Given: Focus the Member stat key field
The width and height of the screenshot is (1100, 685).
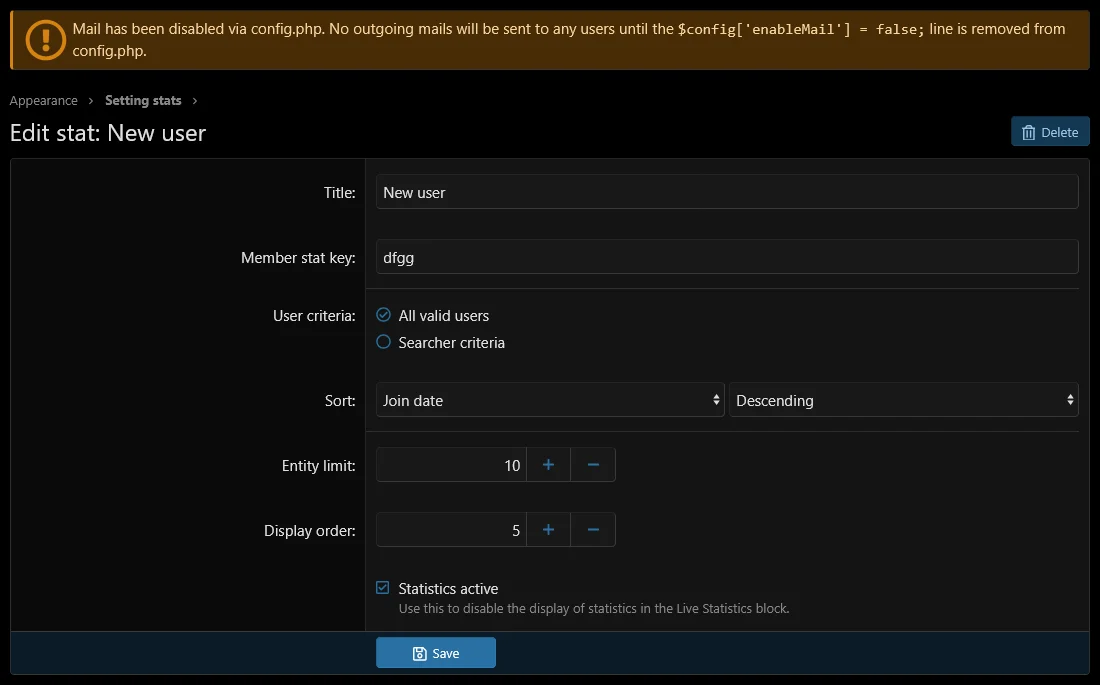Looking at the screenshot, I should tap(727, 257).
